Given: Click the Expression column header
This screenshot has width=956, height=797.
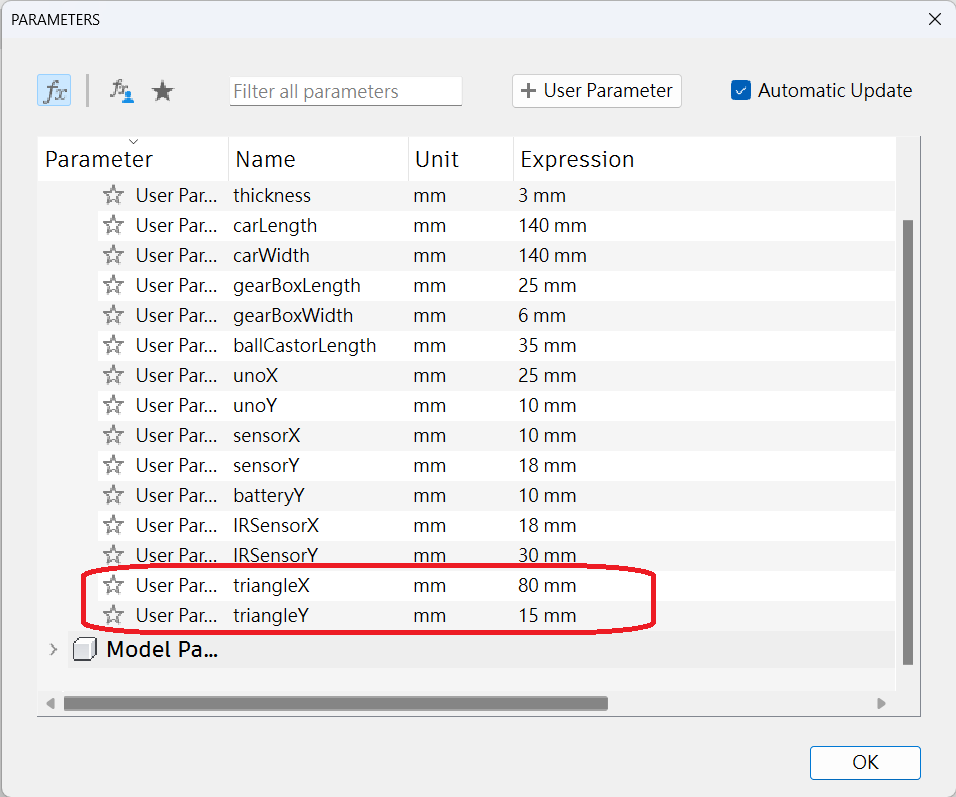Looking at the screenshot, I should coord(577,160).
